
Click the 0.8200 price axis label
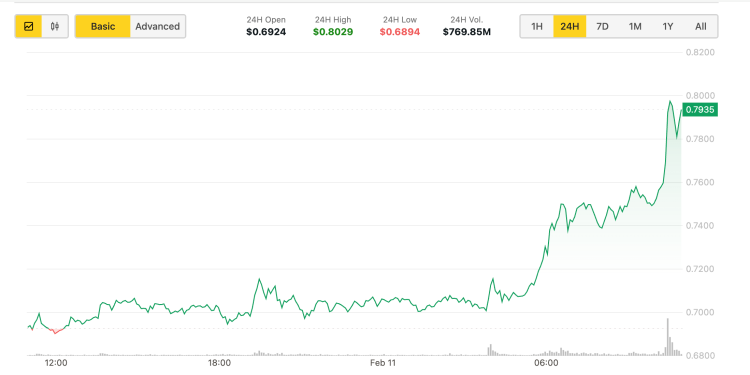700,52
